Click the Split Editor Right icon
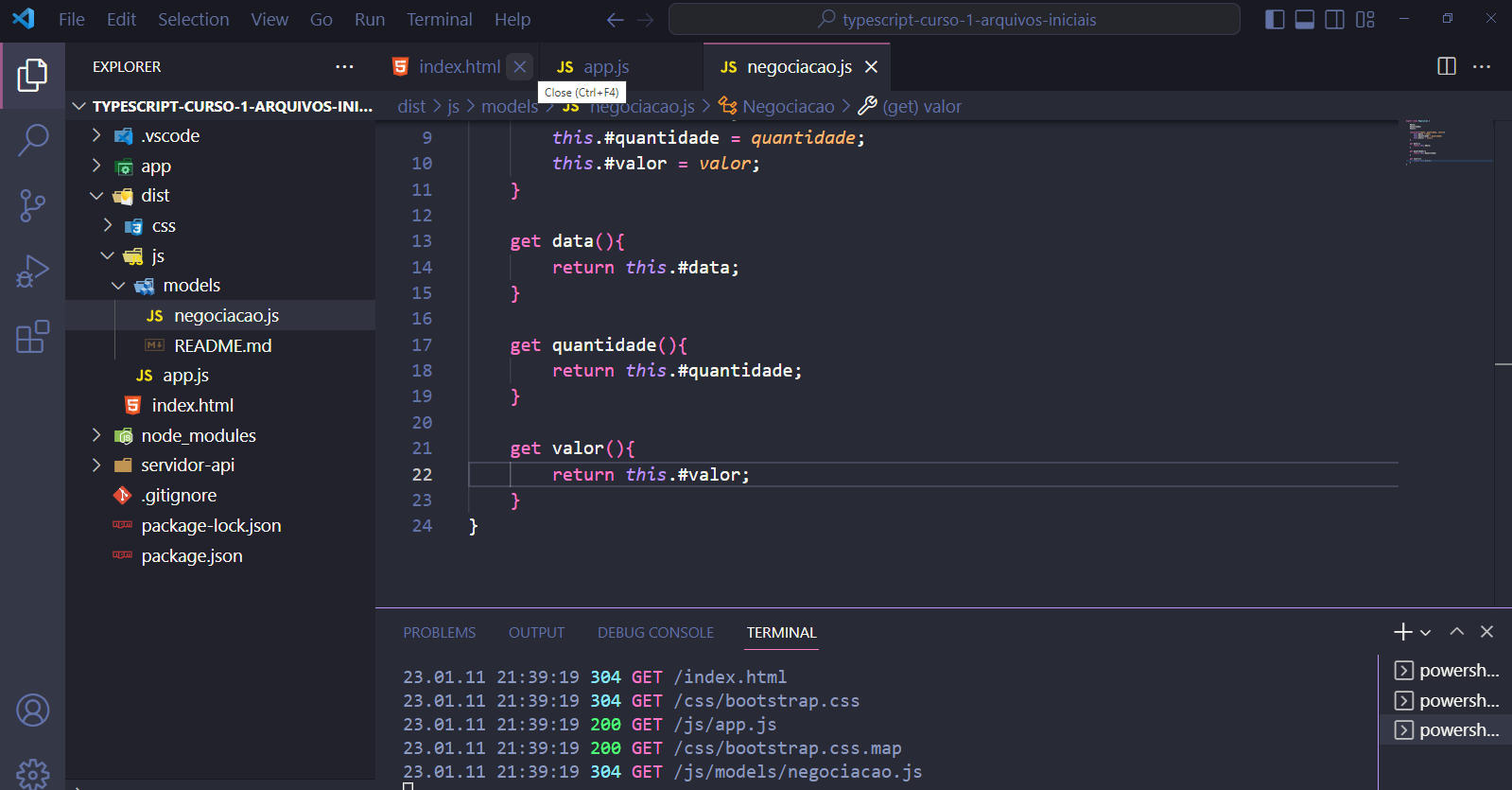 [x=1447, y=66]
